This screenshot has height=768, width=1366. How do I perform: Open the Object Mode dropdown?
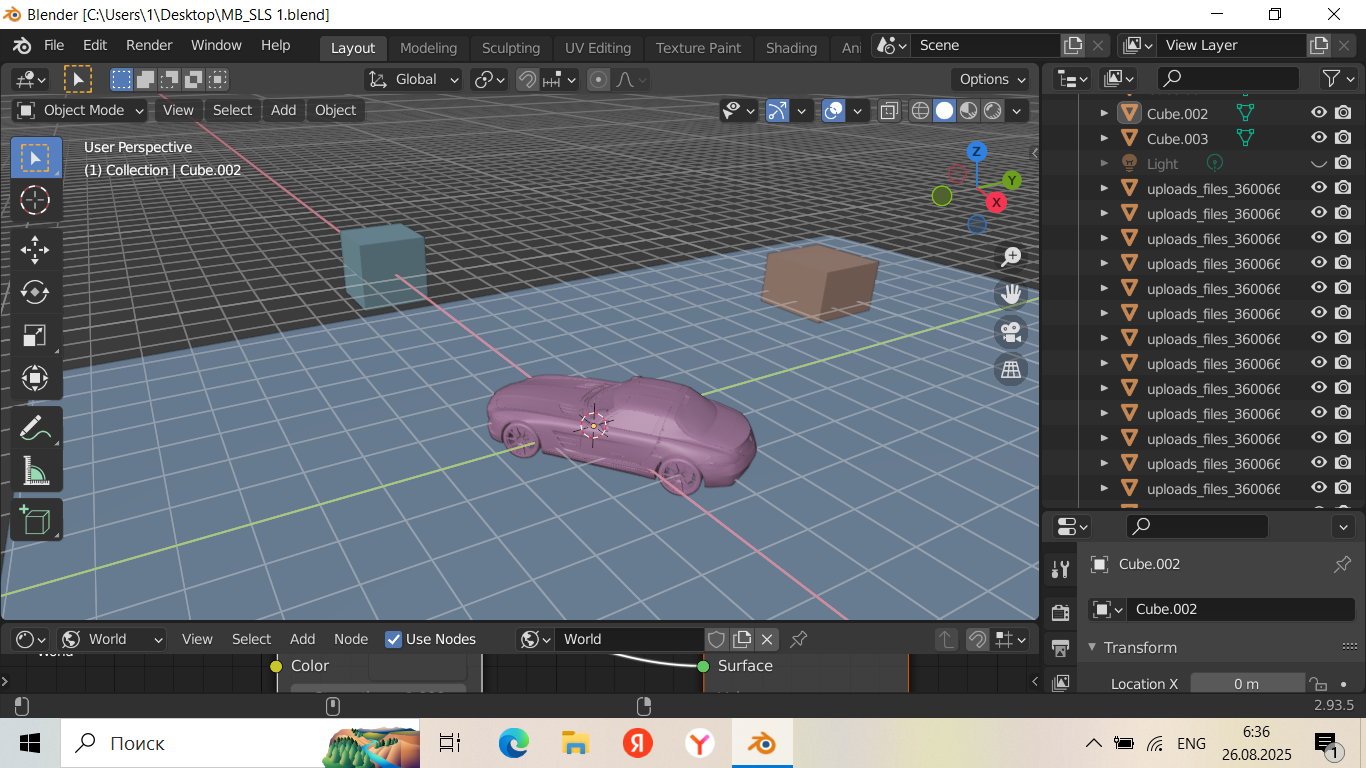point(82,110)
